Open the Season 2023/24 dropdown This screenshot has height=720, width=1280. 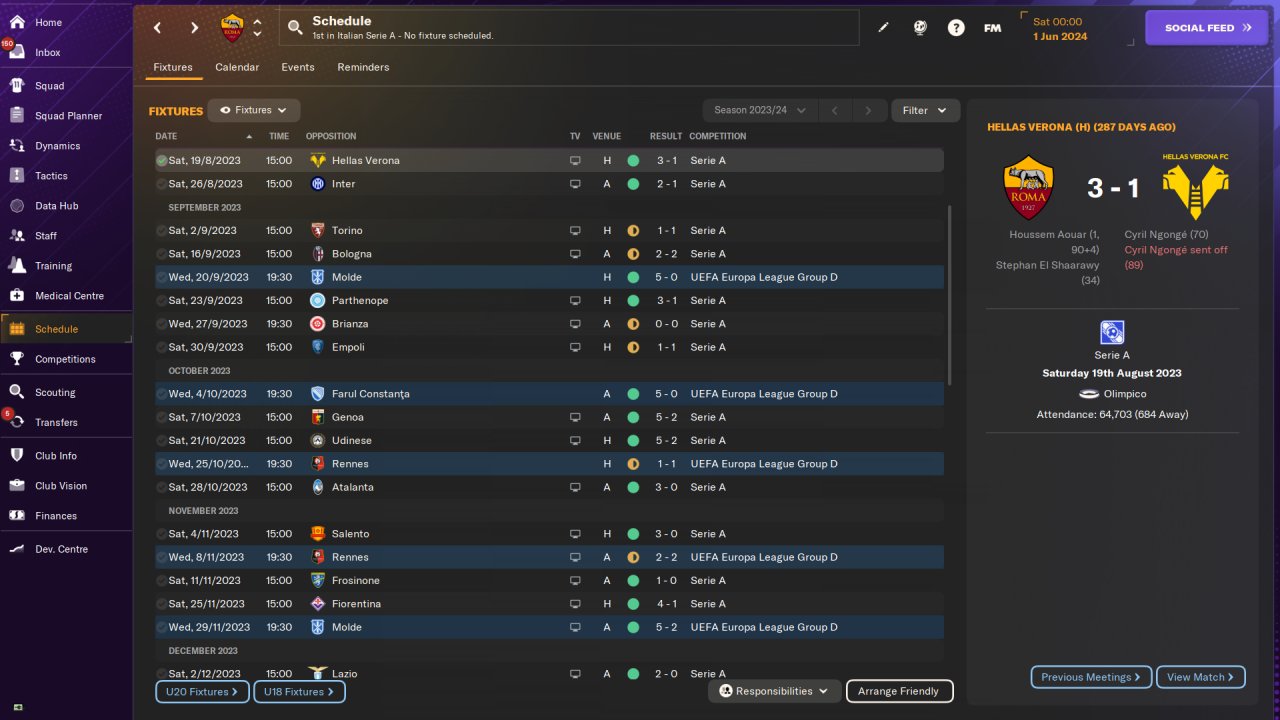coord(760,110)
